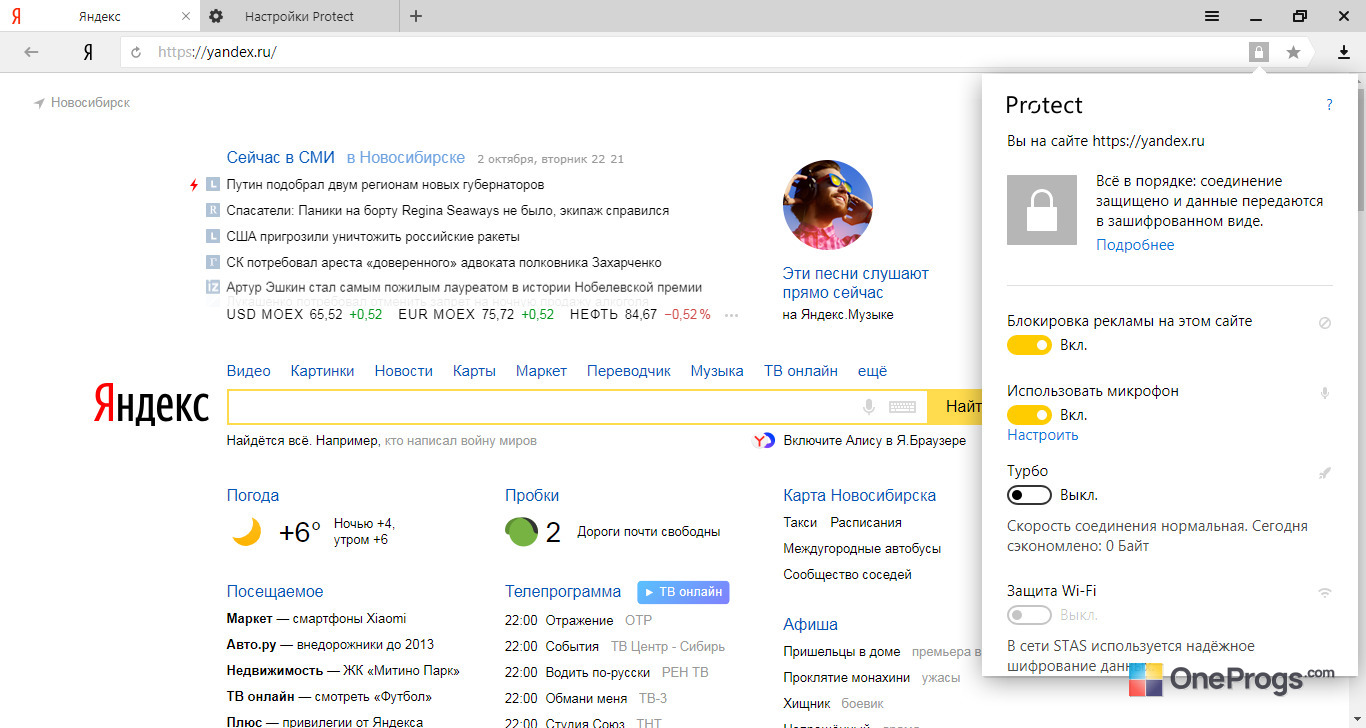Click the Alice browser icon
Viewport: 1366px width, 728px height.
[x=764, y=440]
